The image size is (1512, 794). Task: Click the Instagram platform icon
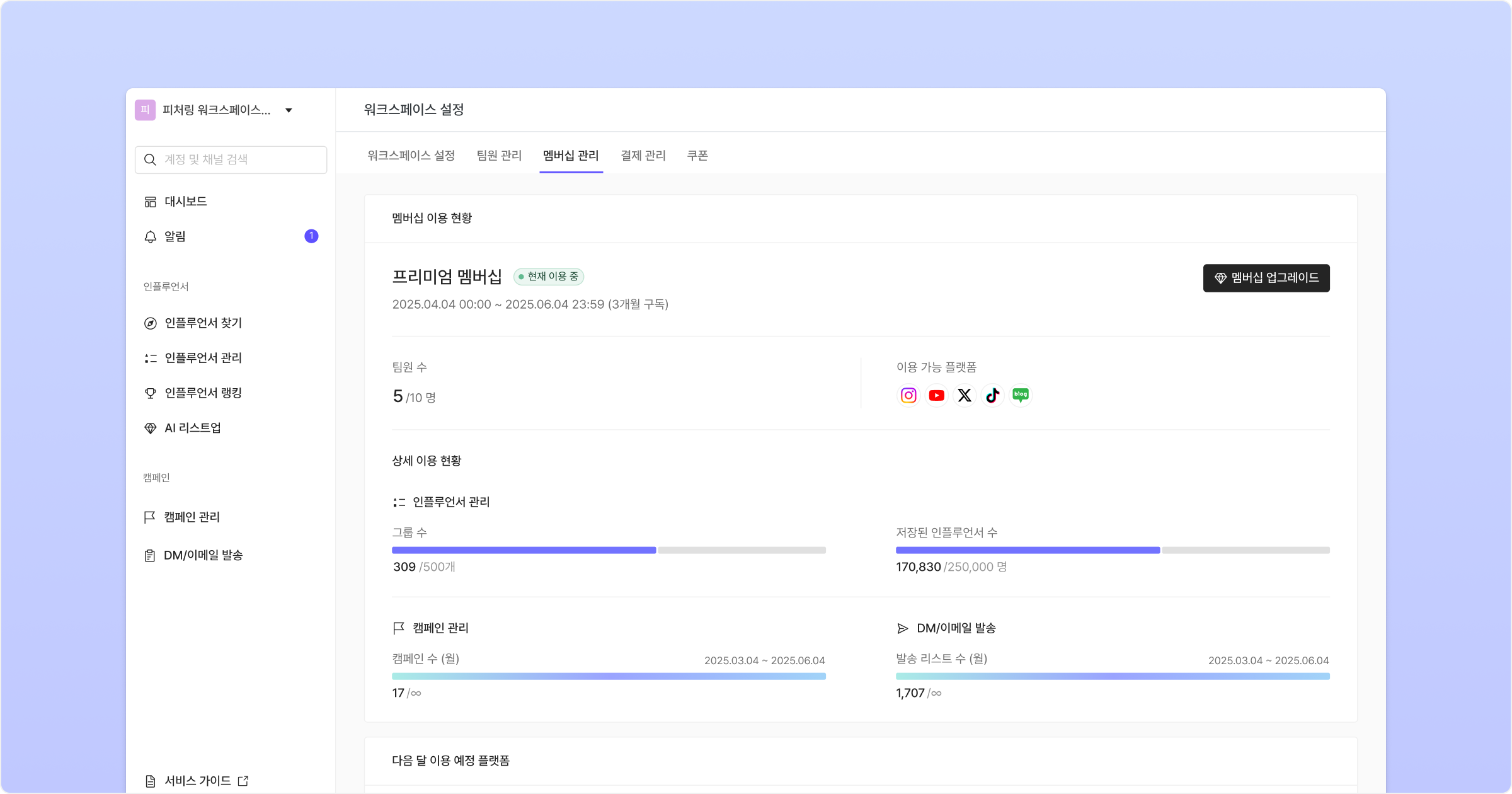[x=908, y=395]
